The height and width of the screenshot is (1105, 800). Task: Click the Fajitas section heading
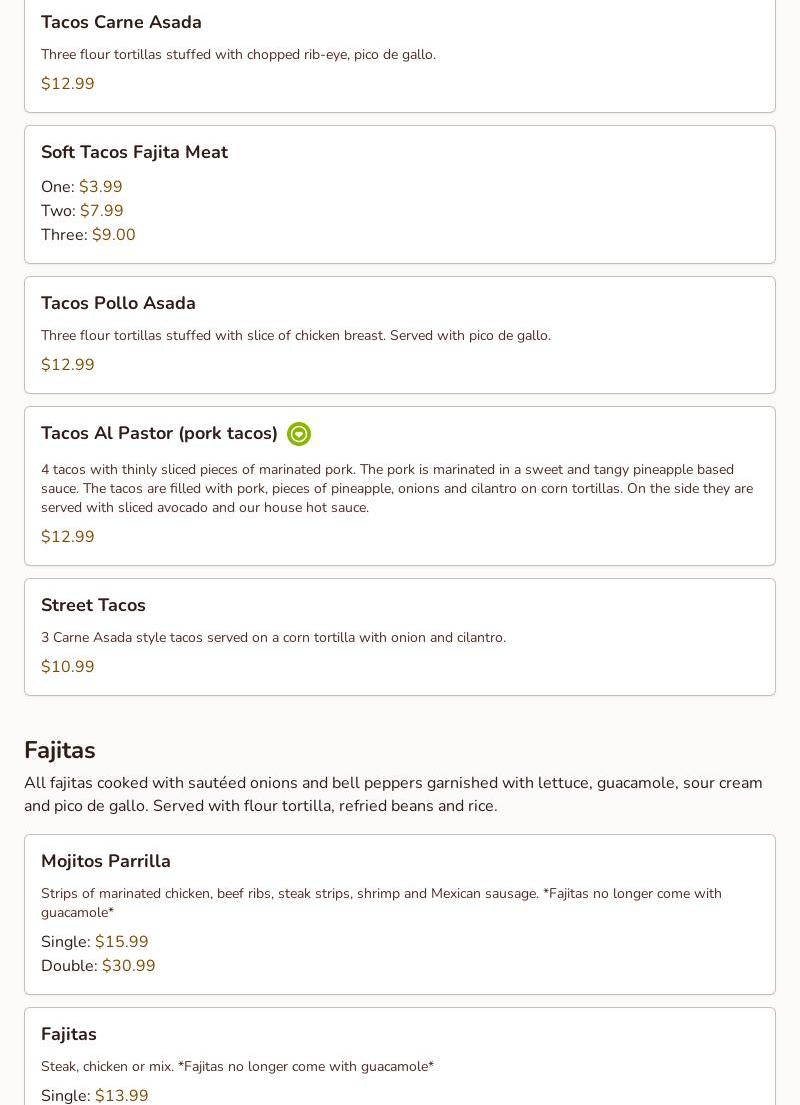pos(60,750)
